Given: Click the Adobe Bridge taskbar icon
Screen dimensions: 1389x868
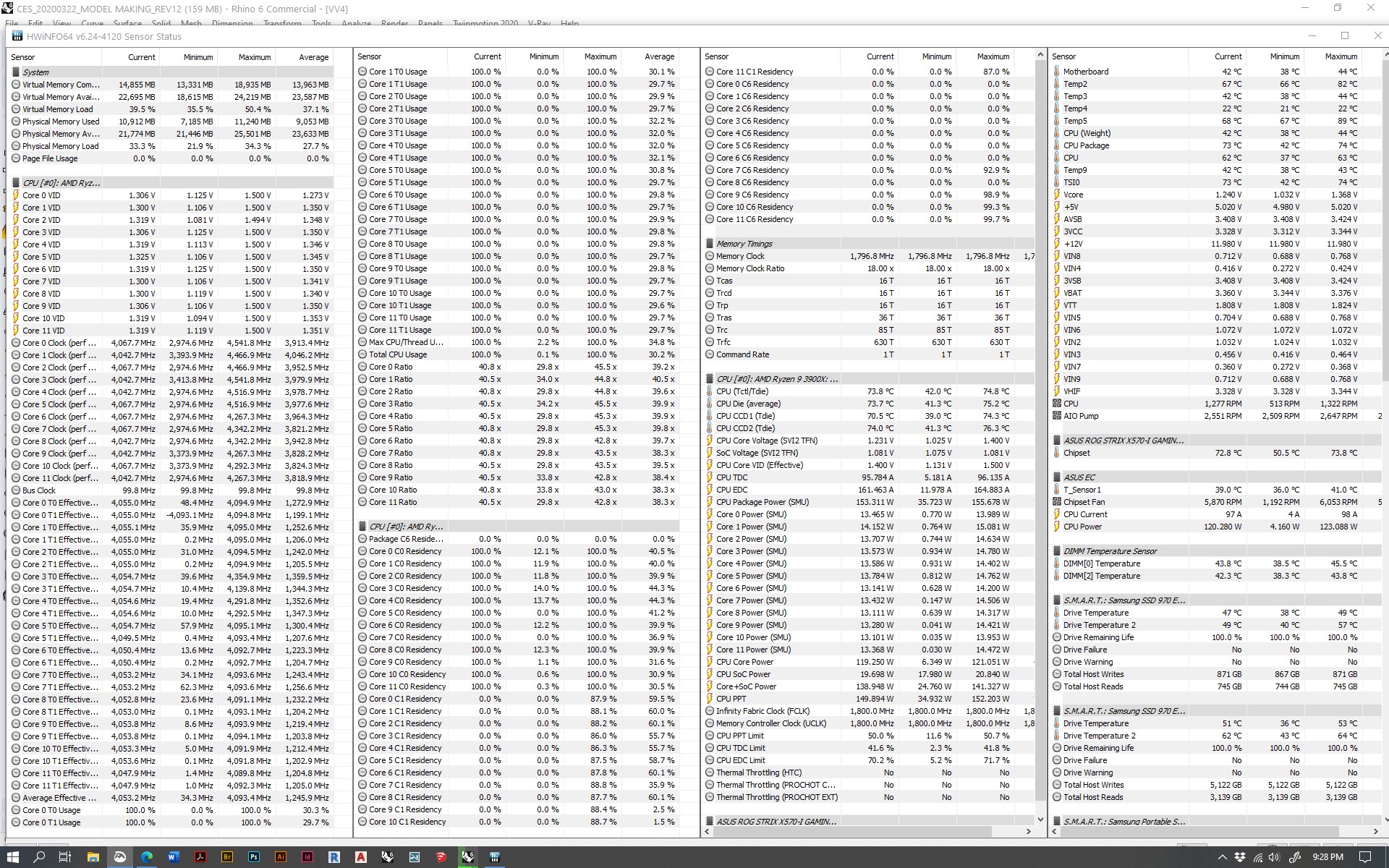Looking at the screenshot, I should 227,857.
